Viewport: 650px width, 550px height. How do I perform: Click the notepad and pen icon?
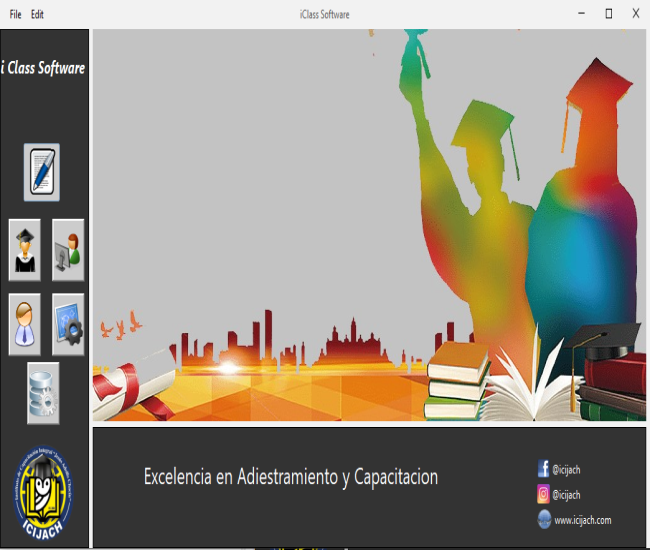tap(42, 172)
